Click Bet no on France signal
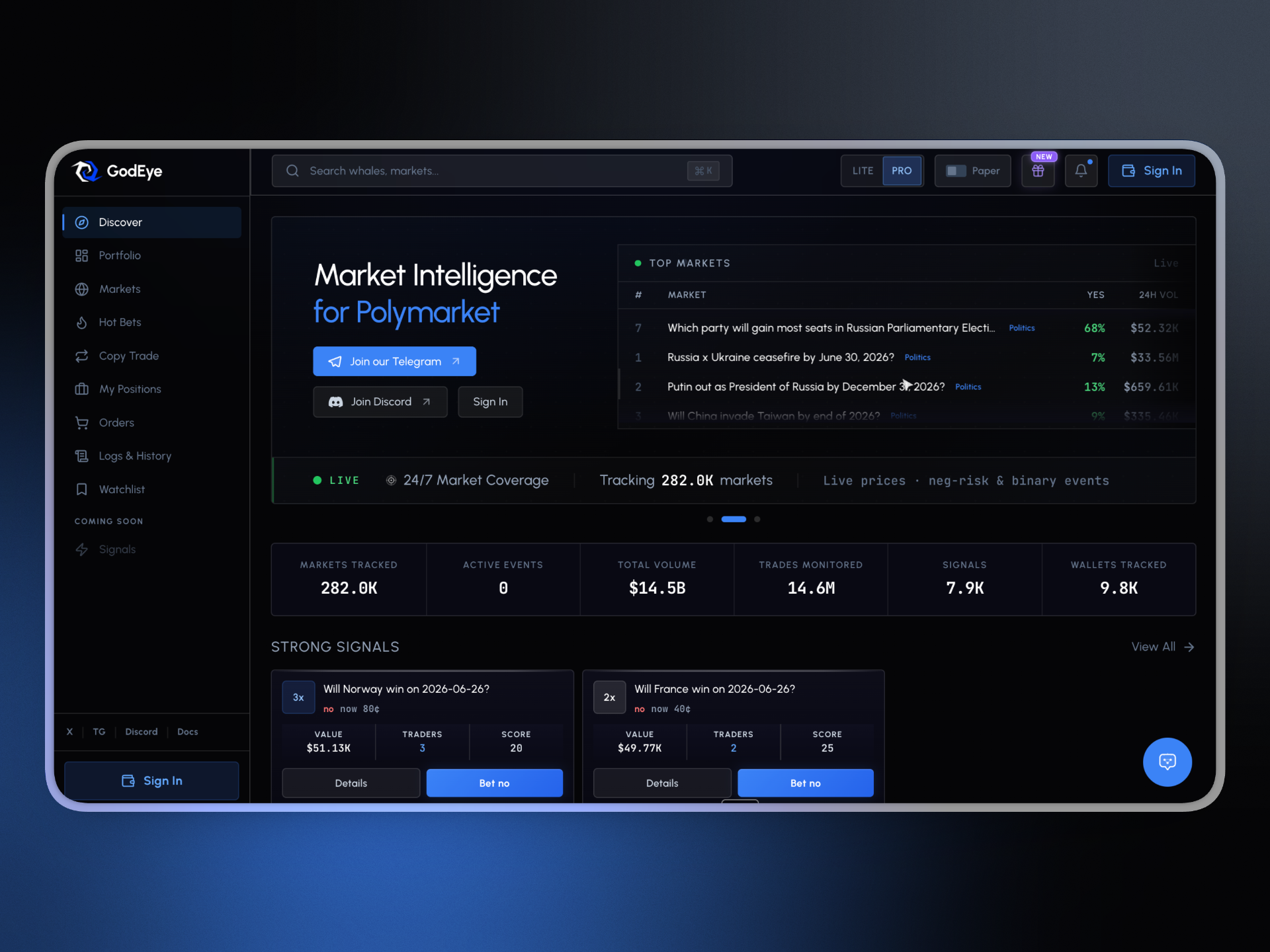This screenshot has height=952, width=1270. [806, 783]
